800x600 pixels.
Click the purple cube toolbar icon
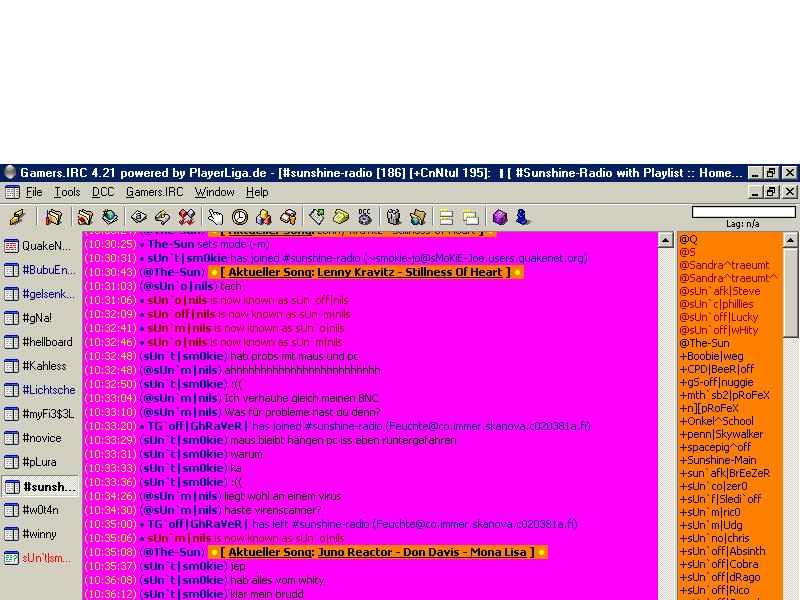(499, 217)
